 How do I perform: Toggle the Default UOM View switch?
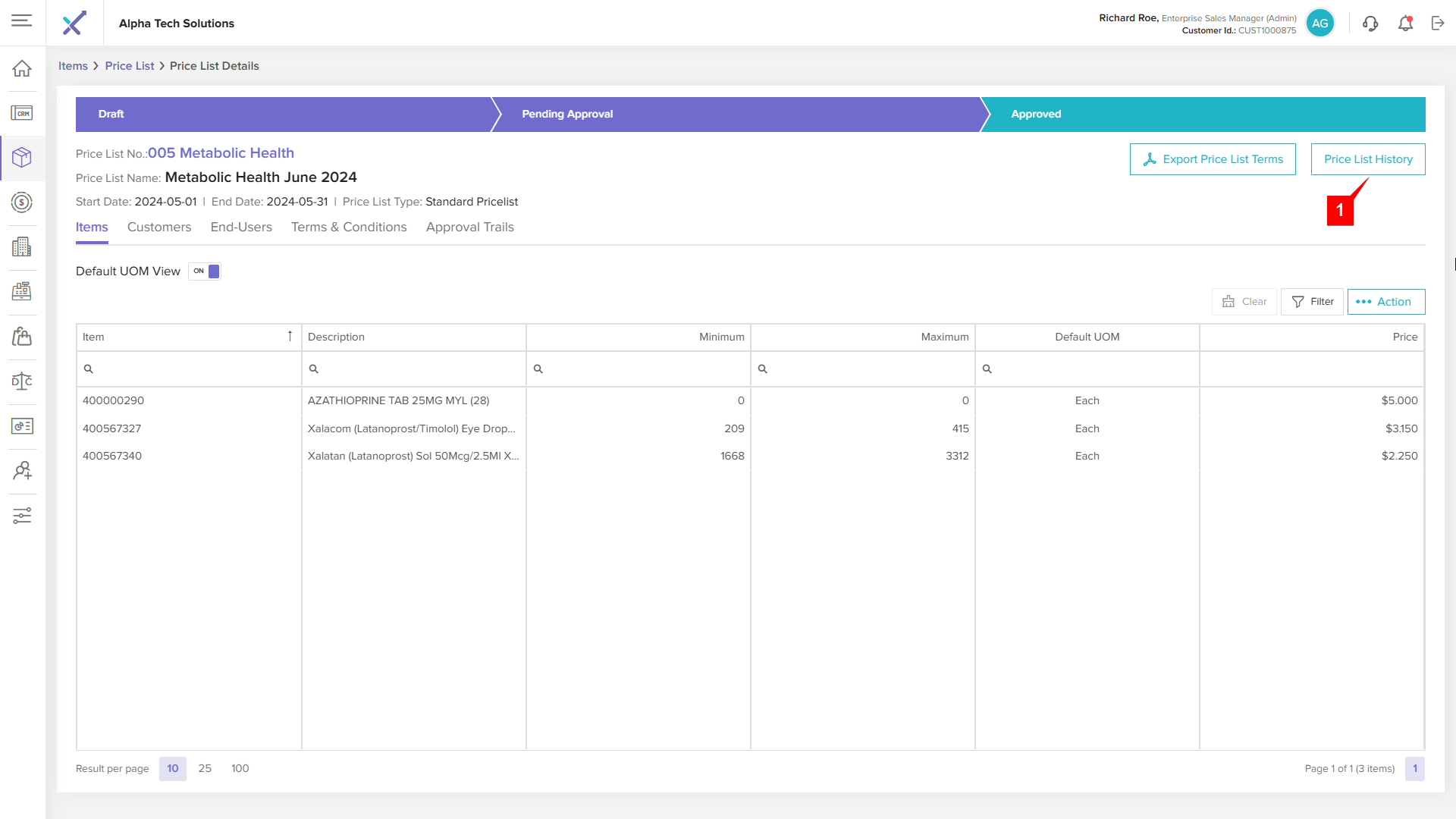[x=205, y=271]
